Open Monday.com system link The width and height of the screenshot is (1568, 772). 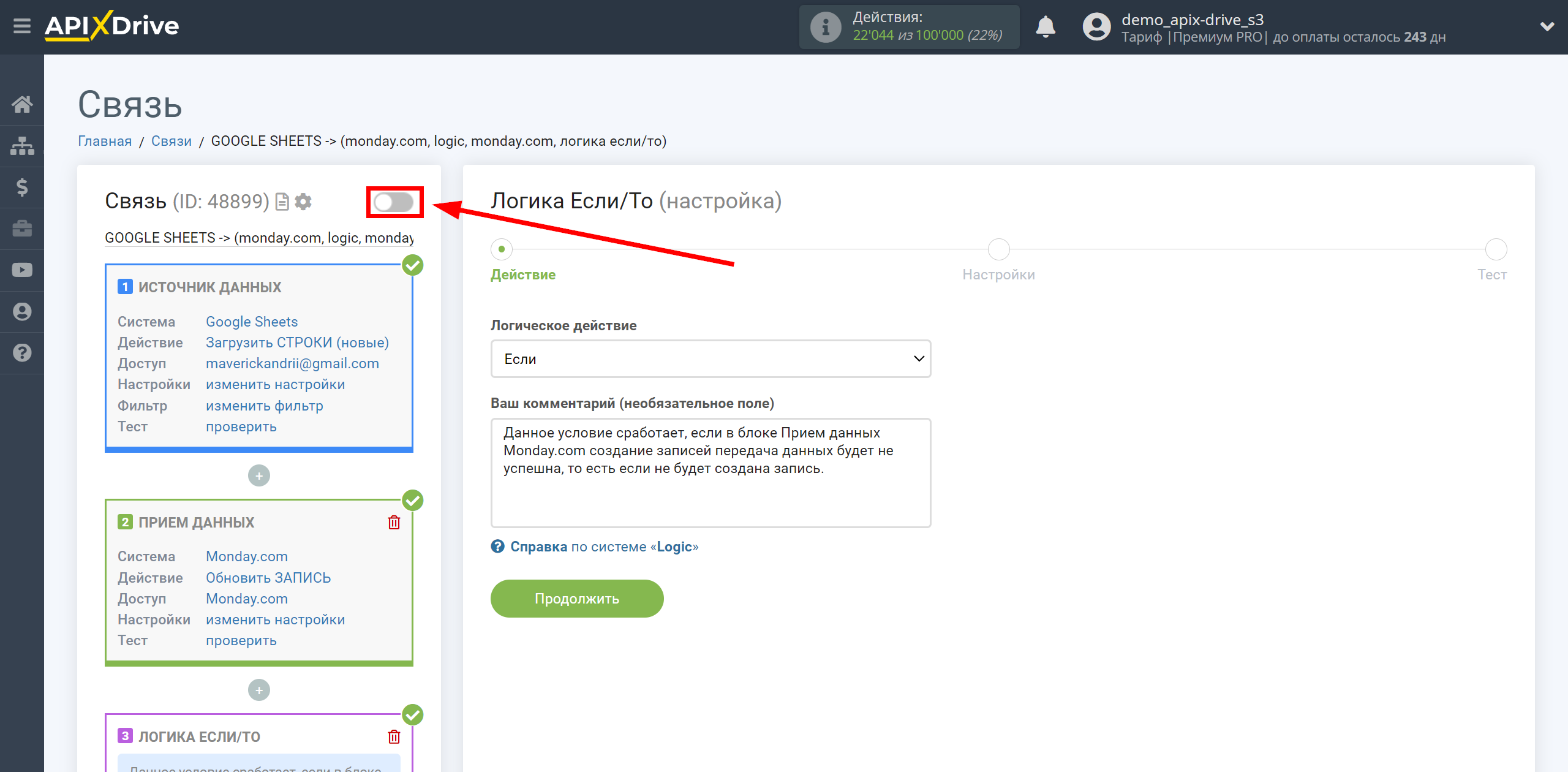pyautogui.click(x=247, y=556)
